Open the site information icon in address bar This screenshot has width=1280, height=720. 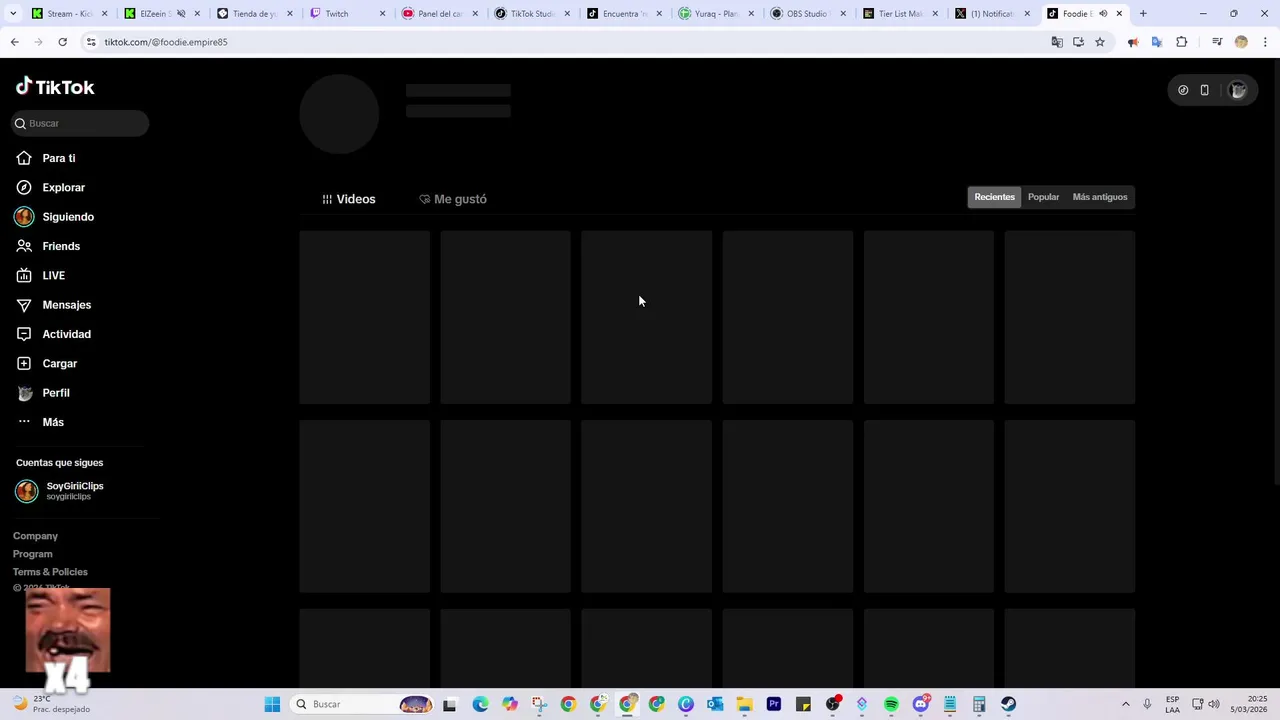click(x=91, y=42)
